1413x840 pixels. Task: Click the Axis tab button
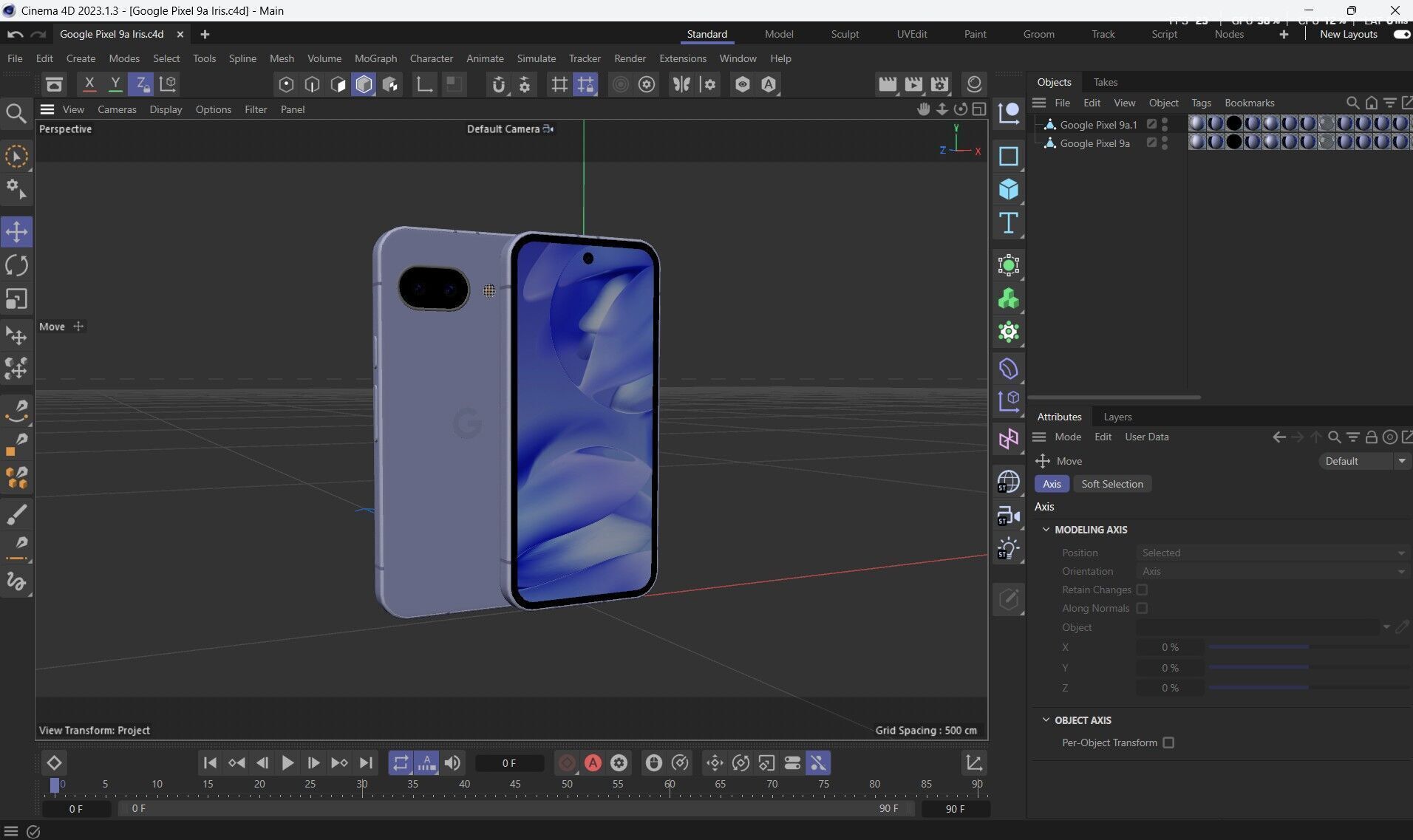point(1052,484)
